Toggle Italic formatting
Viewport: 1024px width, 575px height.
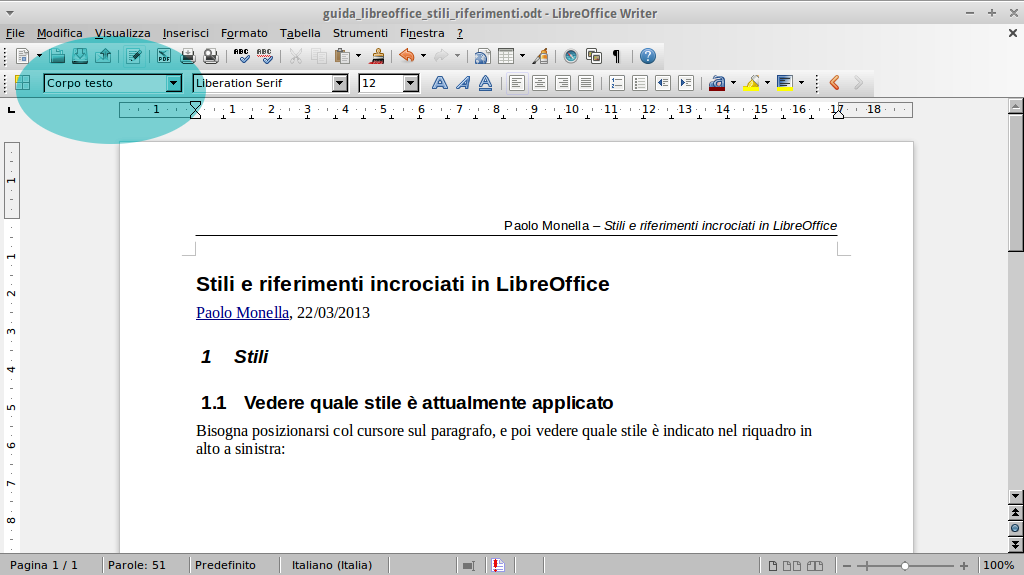point(463,83)
